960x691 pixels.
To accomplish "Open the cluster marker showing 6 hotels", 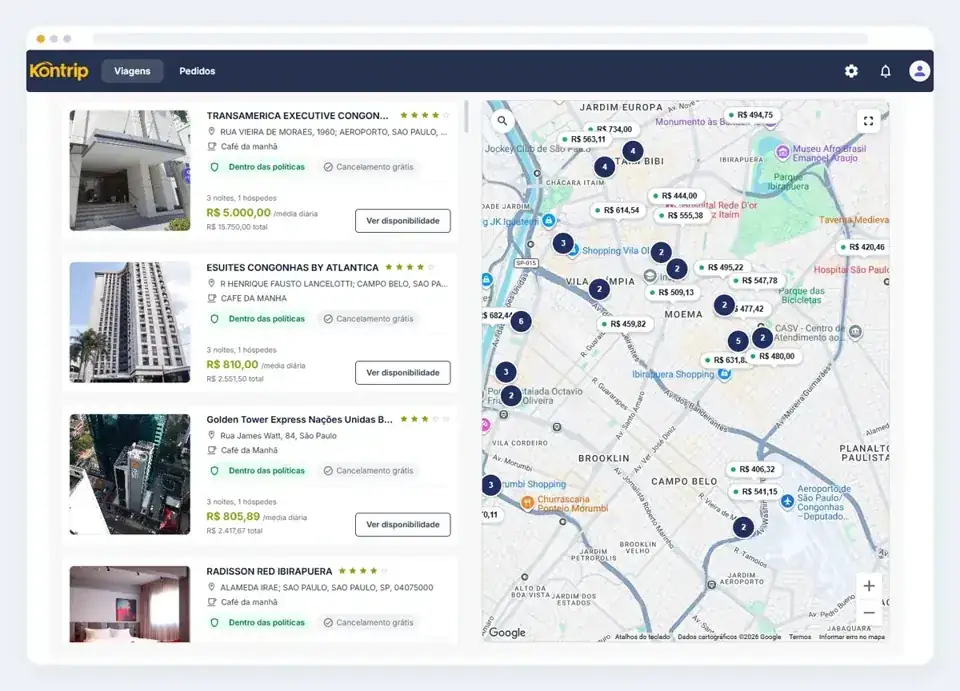I will click(521, 321).
